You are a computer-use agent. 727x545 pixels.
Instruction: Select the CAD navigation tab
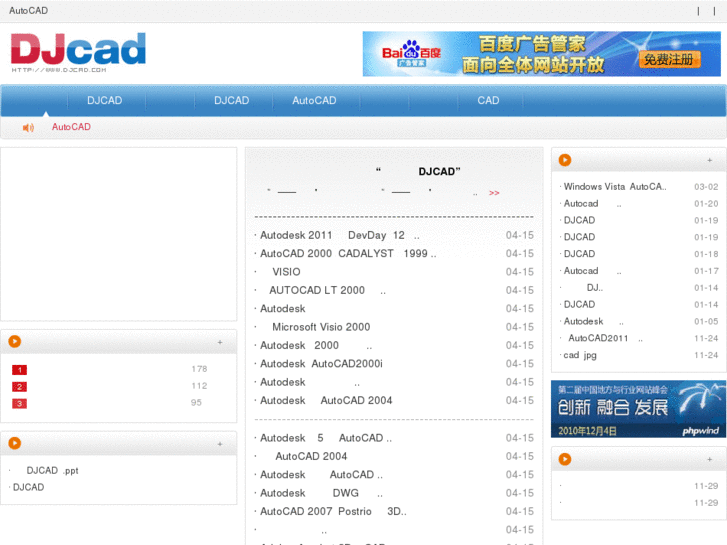(x=488, y=101)
